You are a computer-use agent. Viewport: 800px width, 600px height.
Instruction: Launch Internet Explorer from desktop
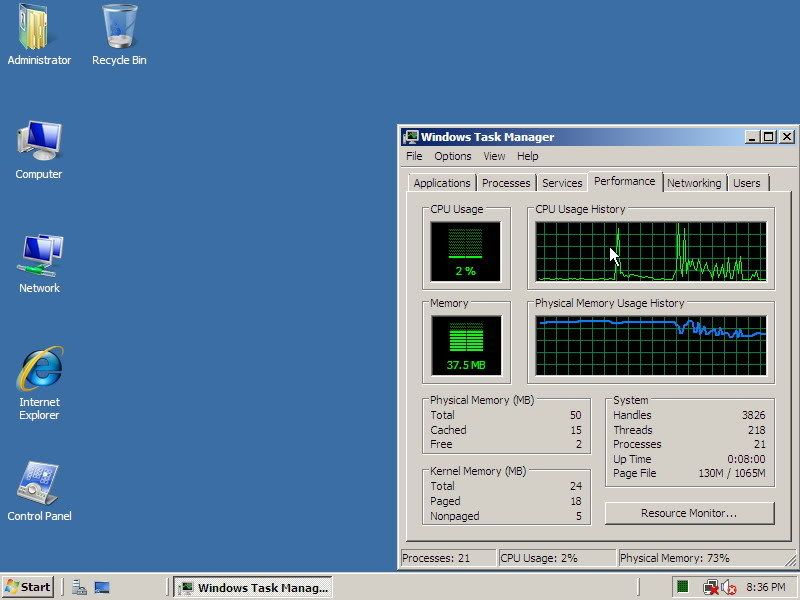click(39, 383)
